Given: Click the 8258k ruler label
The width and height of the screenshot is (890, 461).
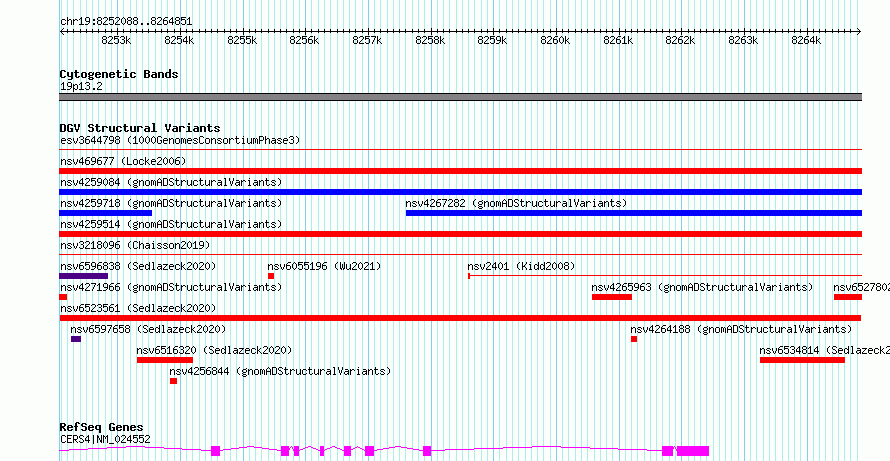Looking at the screenshot, I should (431, 40).
